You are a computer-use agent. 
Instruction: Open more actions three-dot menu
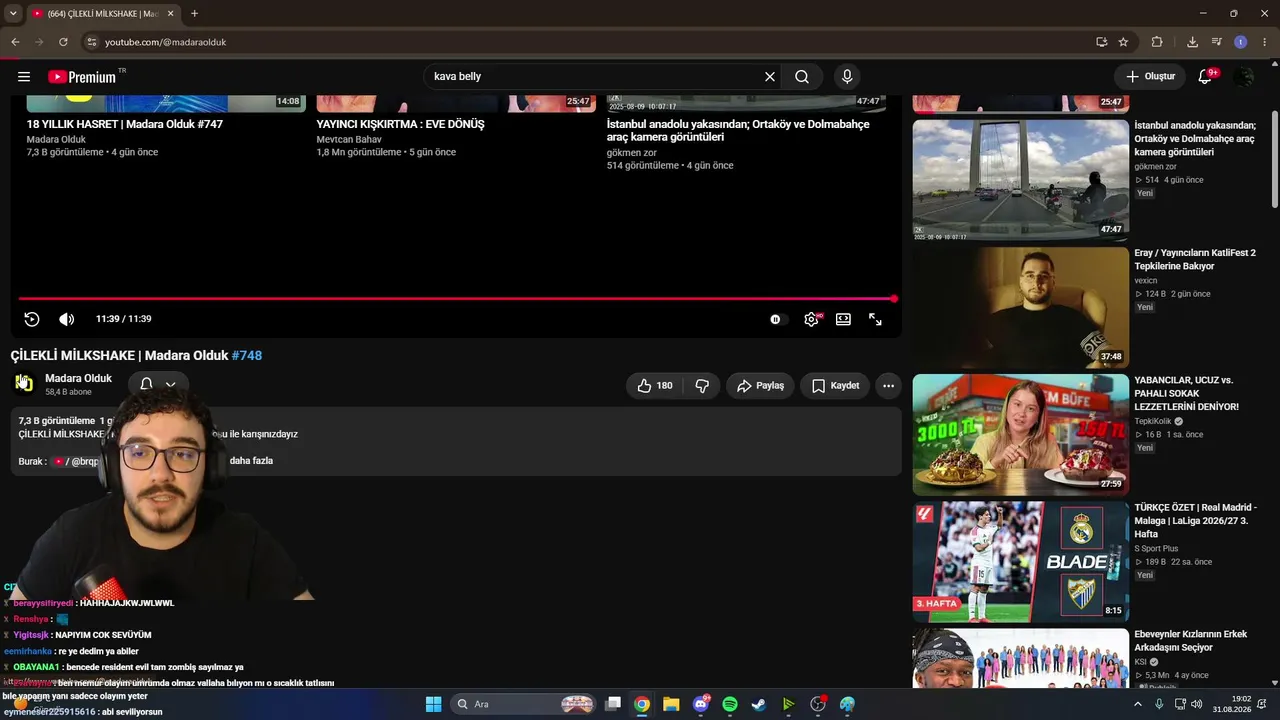click(888, 386)
